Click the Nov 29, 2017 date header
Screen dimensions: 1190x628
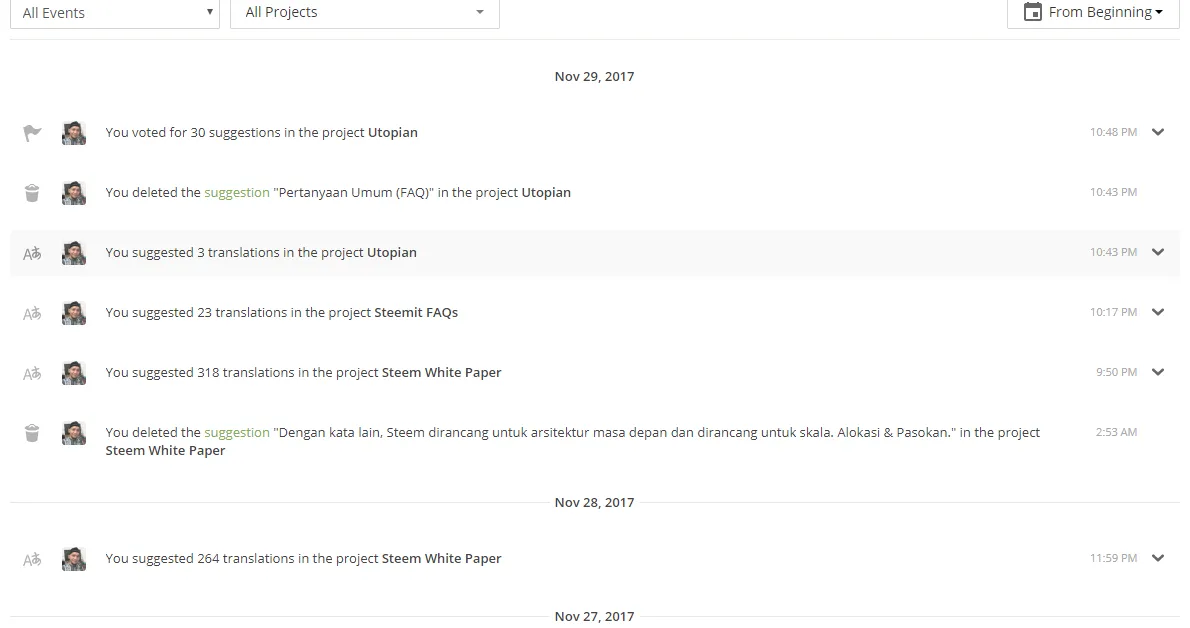pos(594,77)
